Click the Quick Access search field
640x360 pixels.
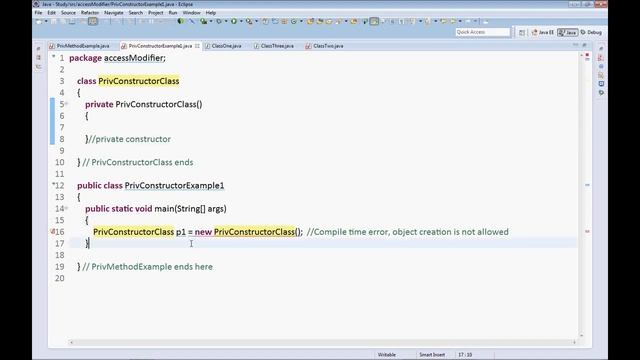tap(482, 32)
